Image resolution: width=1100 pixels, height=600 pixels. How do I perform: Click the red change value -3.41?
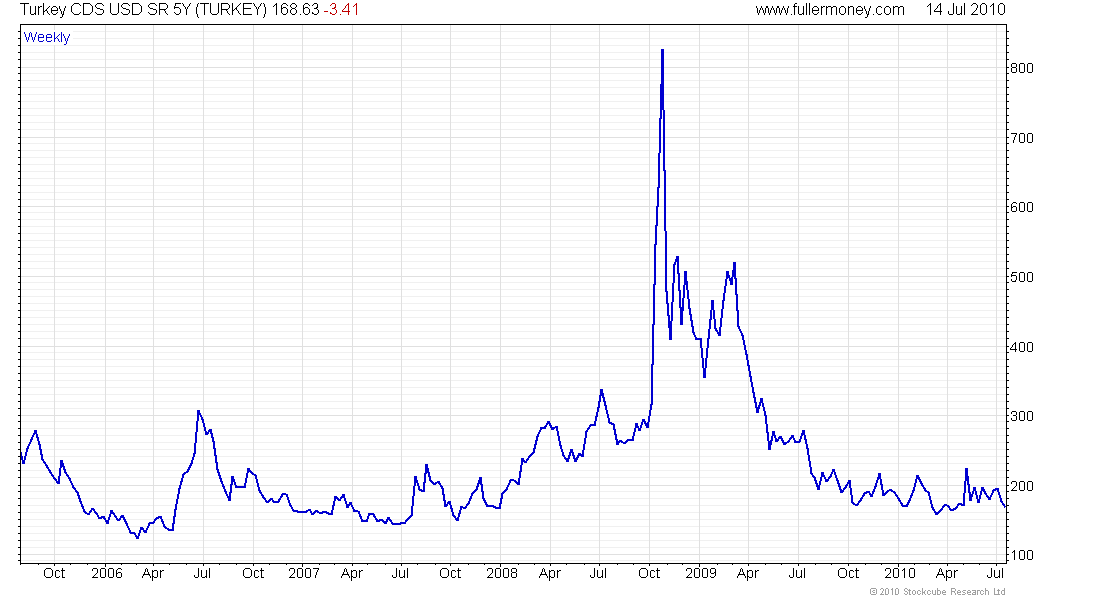click(341, 10)
